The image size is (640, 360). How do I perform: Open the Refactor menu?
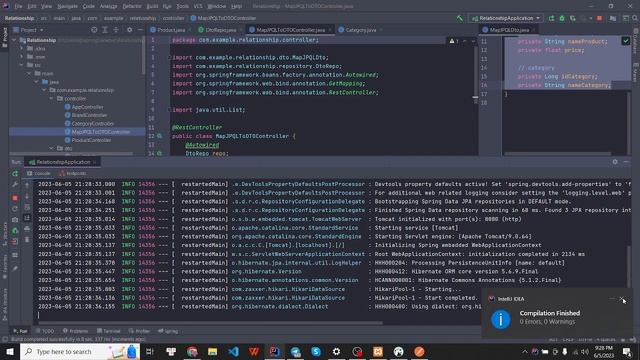[132, 6]
